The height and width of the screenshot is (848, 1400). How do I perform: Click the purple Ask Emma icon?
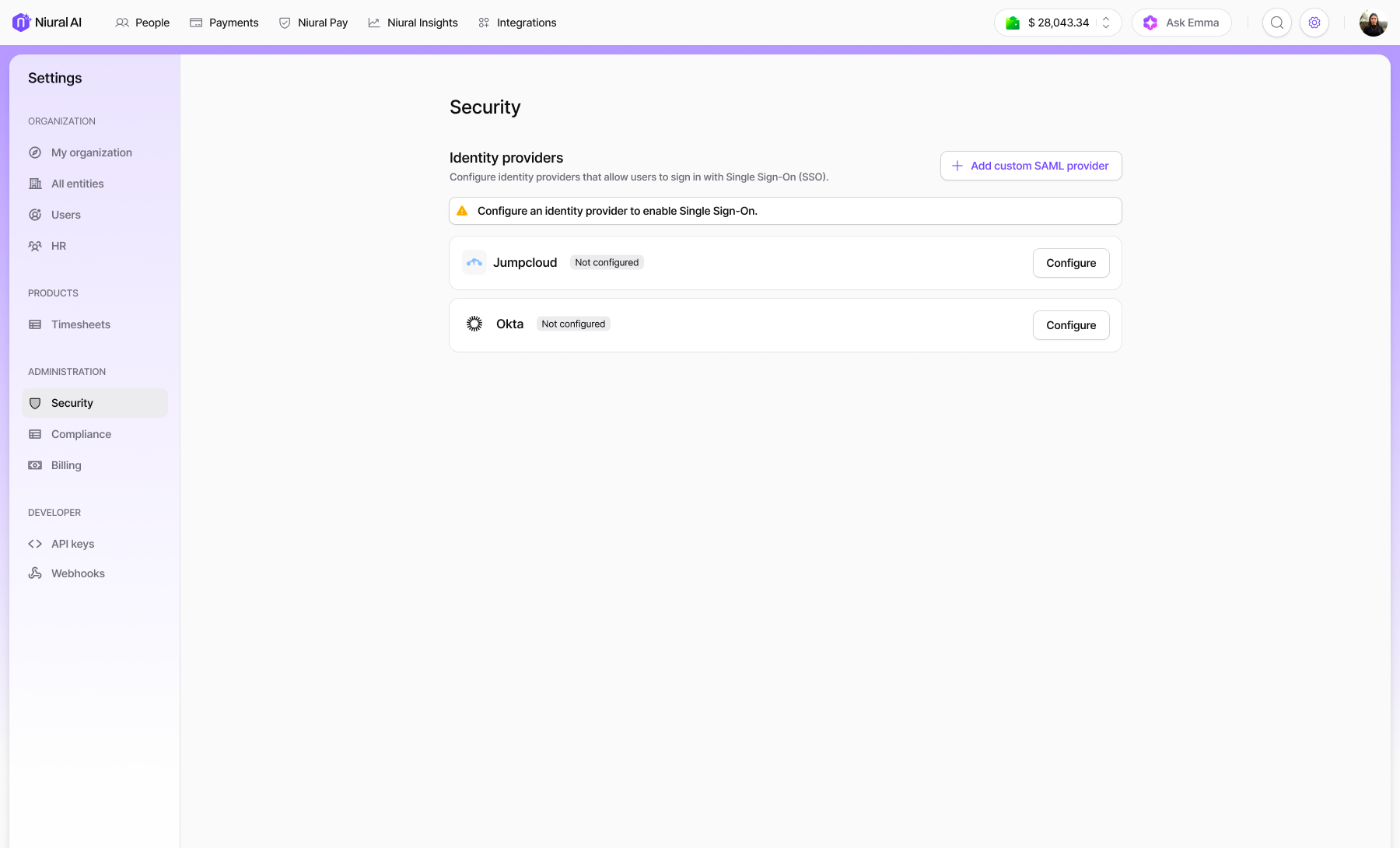(1150, 23)
